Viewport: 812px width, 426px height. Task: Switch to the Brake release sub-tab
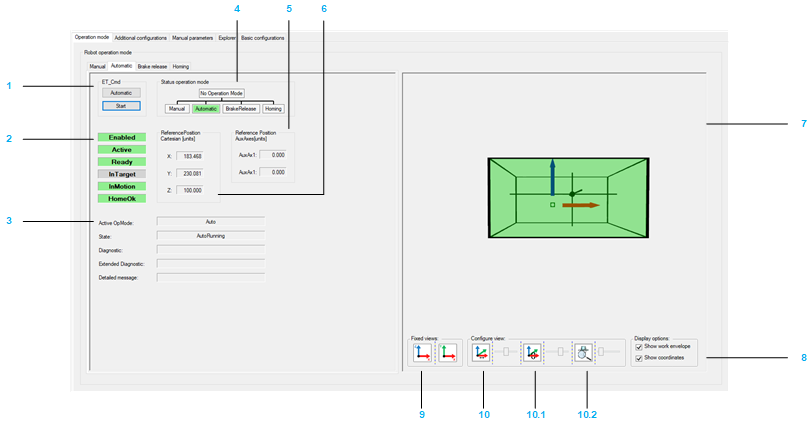153,66
